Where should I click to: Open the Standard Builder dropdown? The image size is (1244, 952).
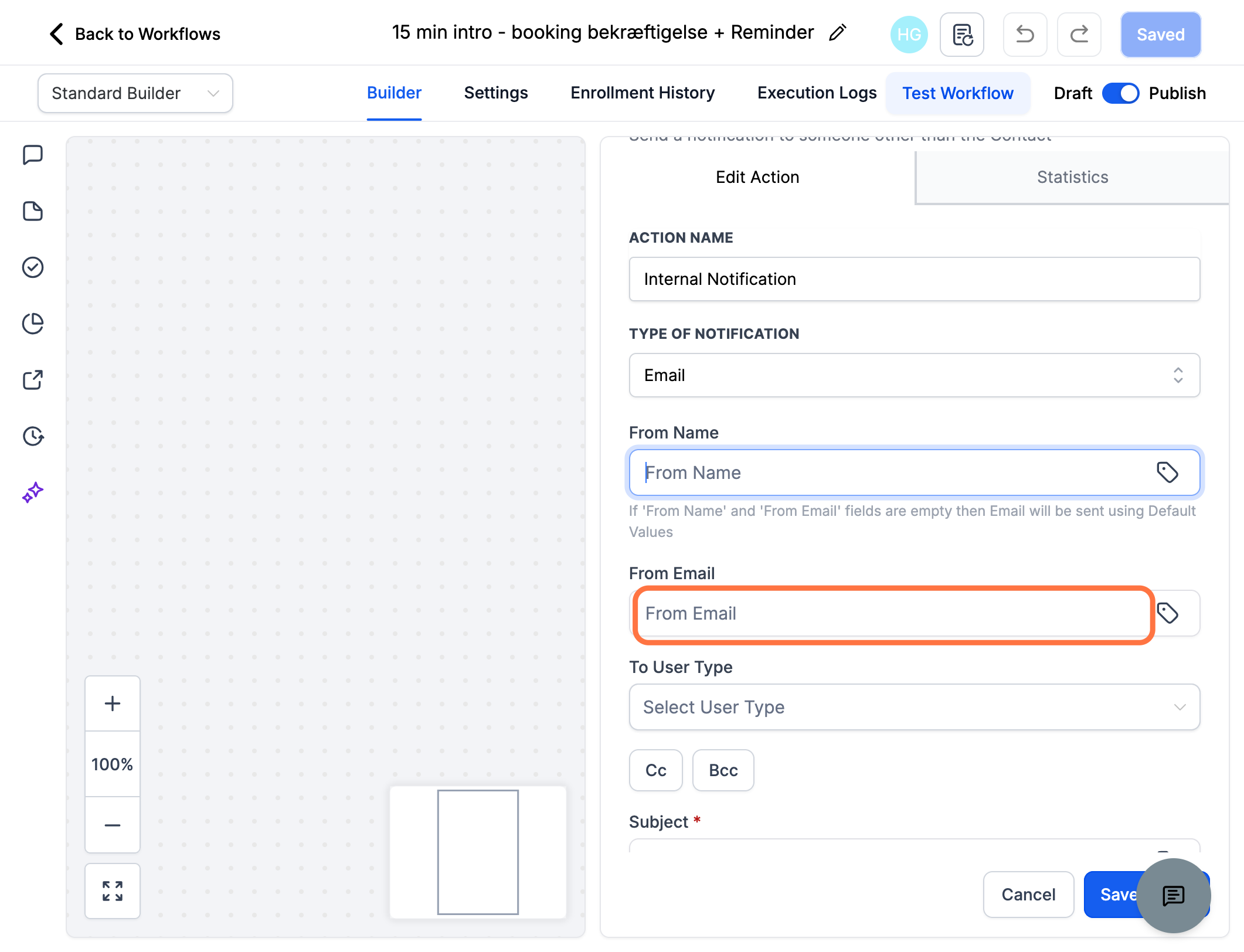135,93
